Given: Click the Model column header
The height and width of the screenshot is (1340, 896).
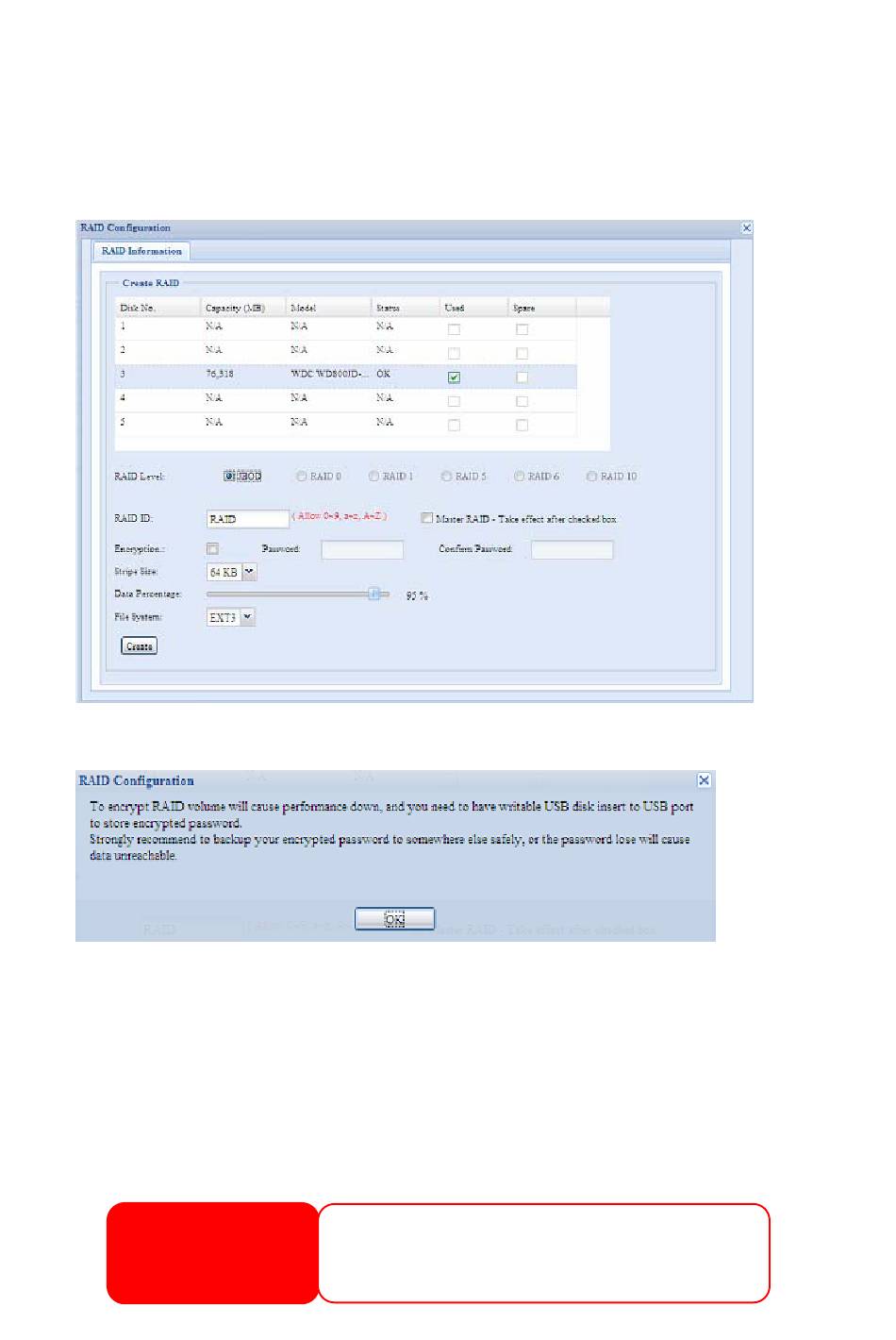Looking at the screenshot, I should (328, 308).
